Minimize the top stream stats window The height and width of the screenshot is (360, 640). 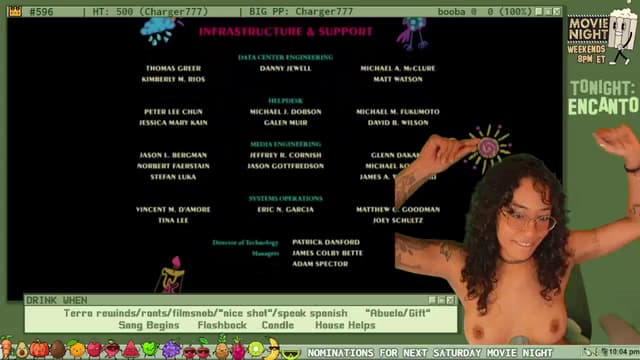539,11
